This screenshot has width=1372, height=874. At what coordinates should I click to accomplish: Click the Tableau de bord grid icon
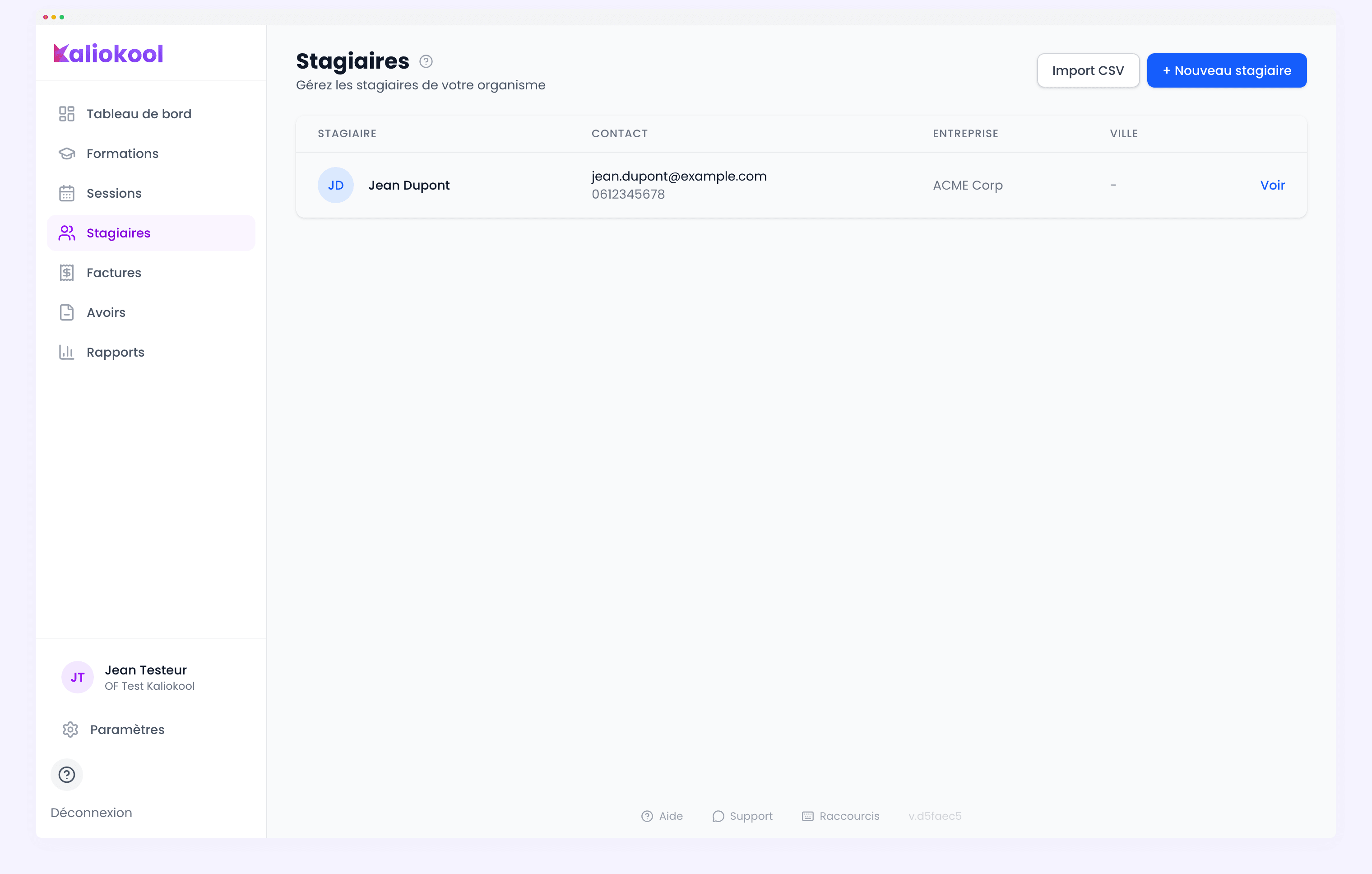(x=67, y=114)
